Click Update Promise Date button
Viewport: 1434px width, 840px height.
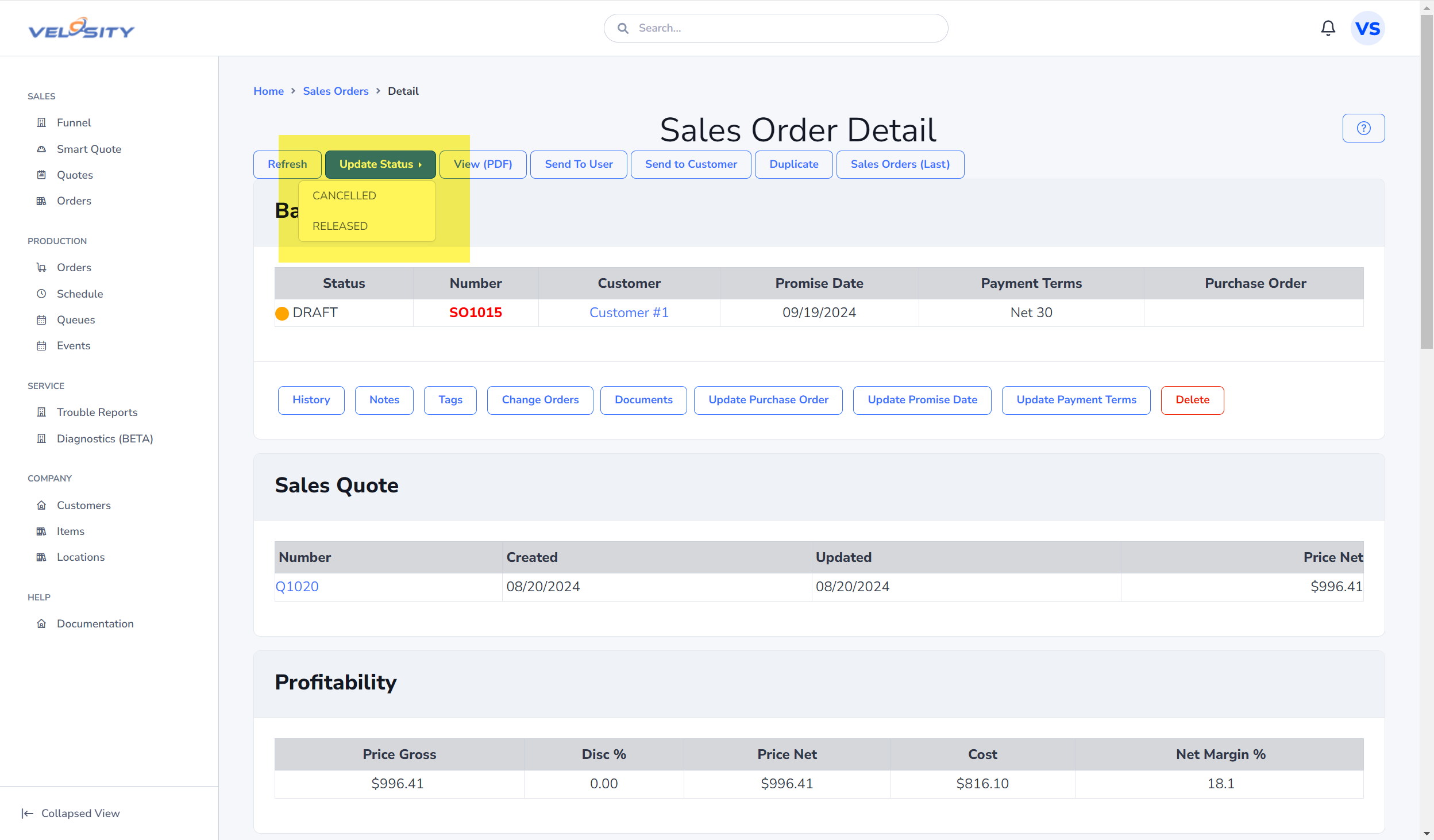922,400
